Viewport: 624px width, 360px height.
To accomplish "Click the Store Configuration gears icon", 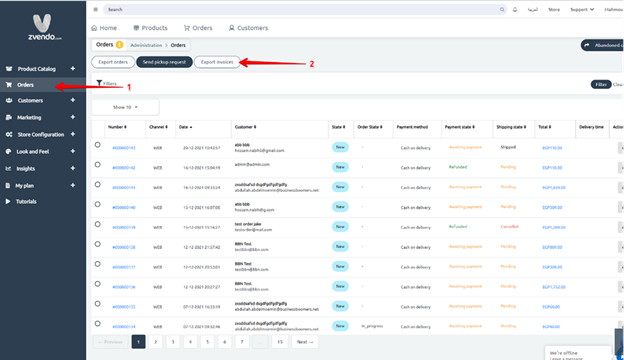I will click(x=9, y=134).
